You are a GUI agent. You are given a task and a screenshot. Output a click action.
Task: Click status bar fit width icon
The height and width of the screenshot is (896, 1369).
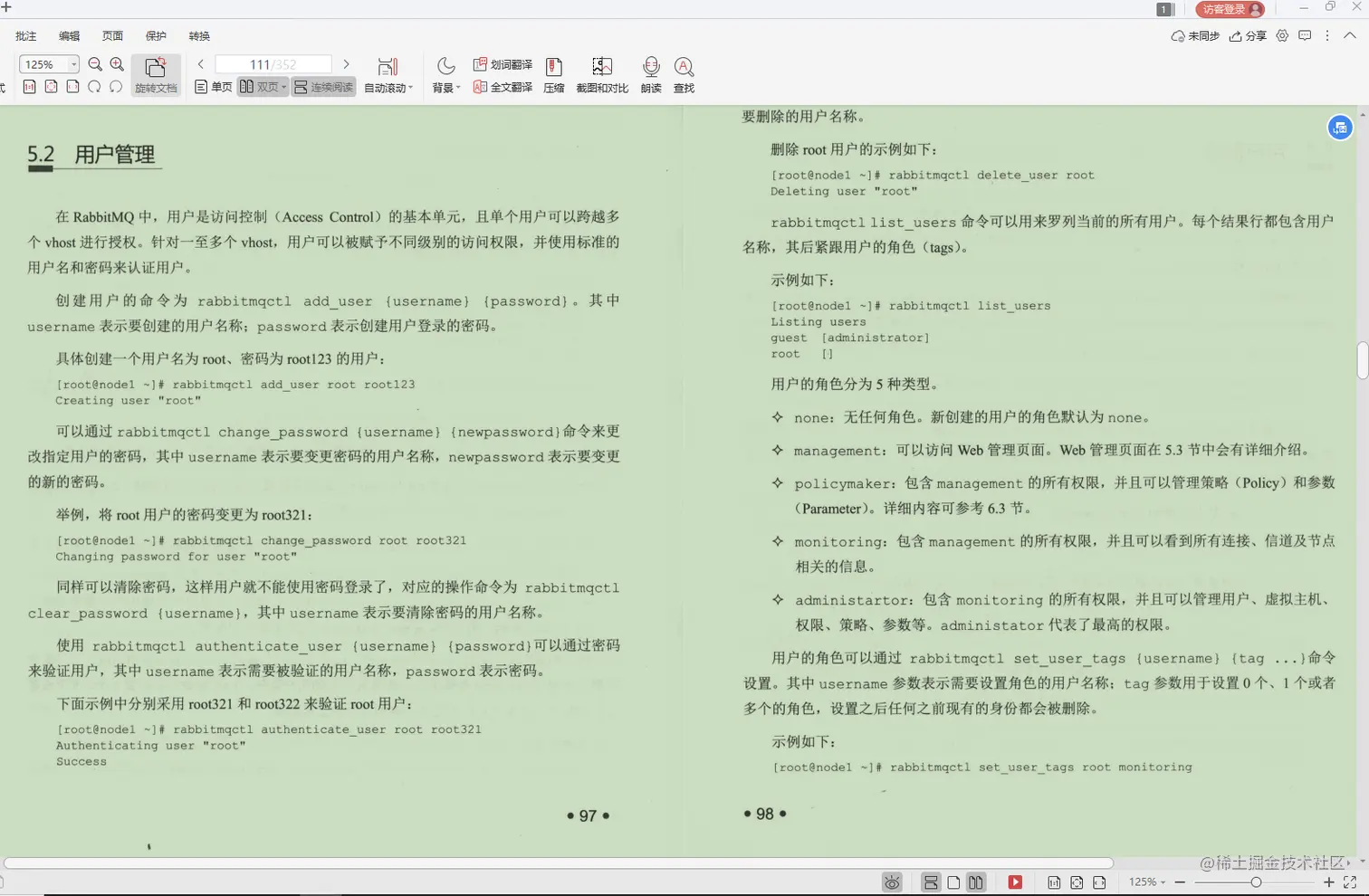point(1099,882)
